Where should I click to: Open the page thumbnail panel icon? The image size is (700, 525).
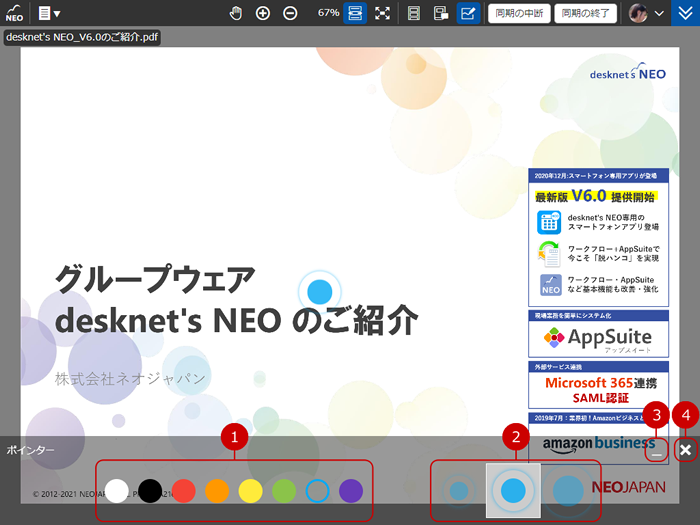click(x=441, y=13)
